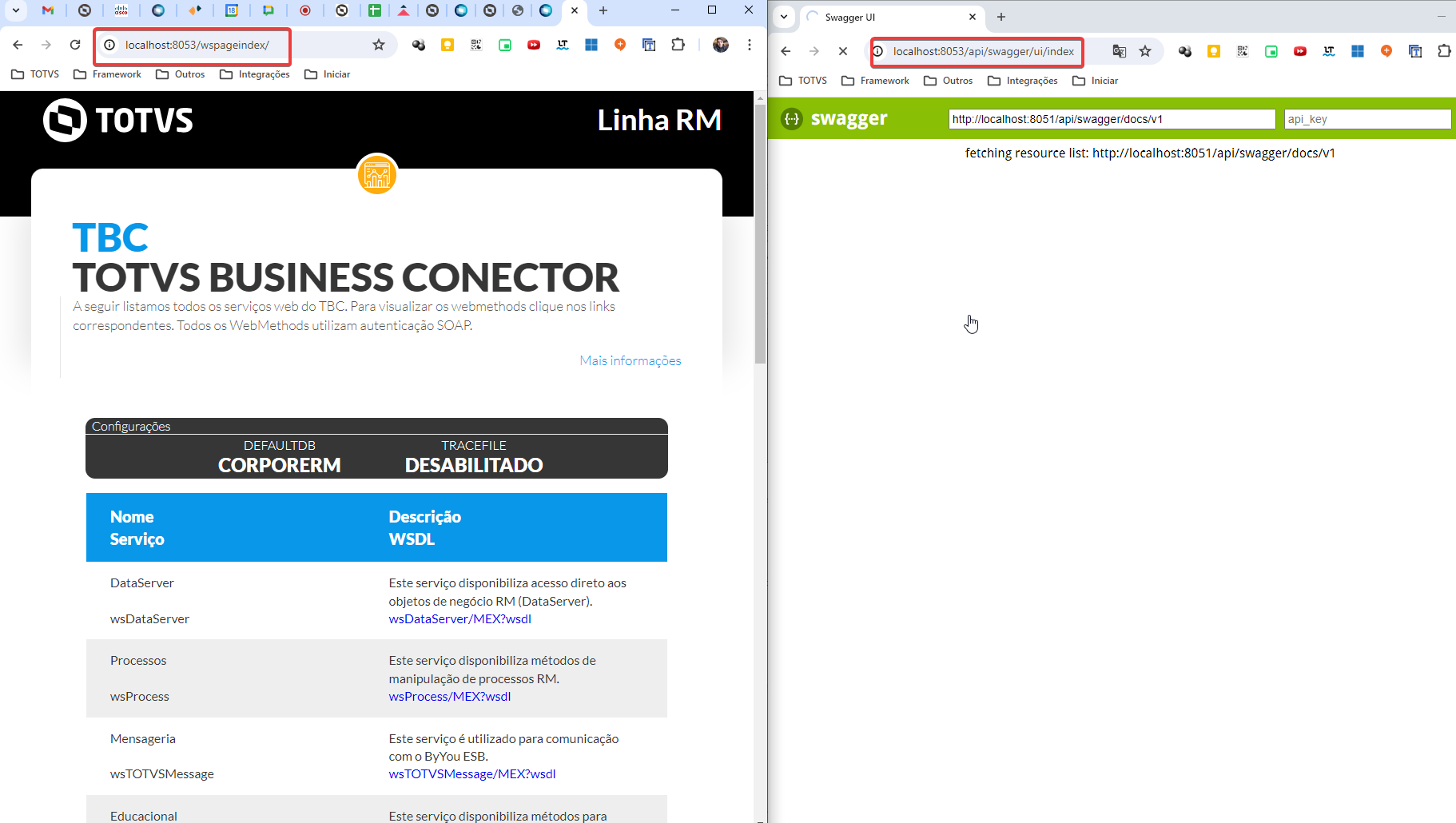Click the swagger logo in the green header
Image resolution: width=1456 pixels, height=823 pixels.
click(x=834, y=118)
